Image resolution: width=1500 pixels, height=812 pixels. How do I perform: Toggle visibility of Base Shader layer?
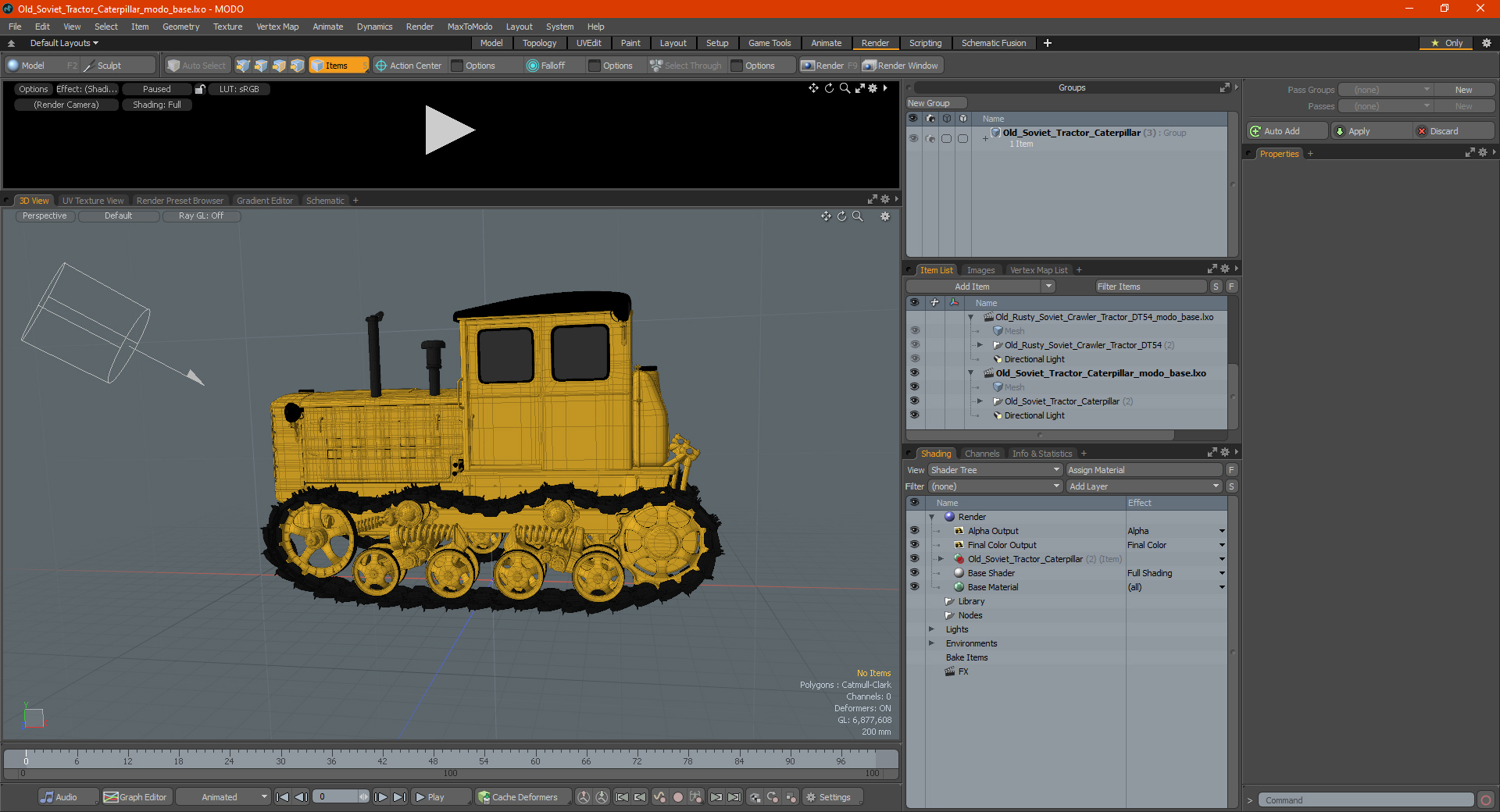coord(914,573)
